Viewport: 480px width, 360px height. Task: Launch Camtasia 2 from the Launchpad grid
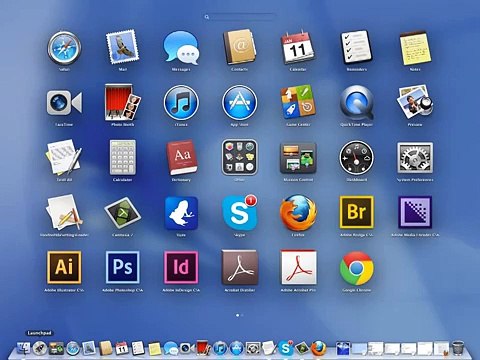[122, 213]
